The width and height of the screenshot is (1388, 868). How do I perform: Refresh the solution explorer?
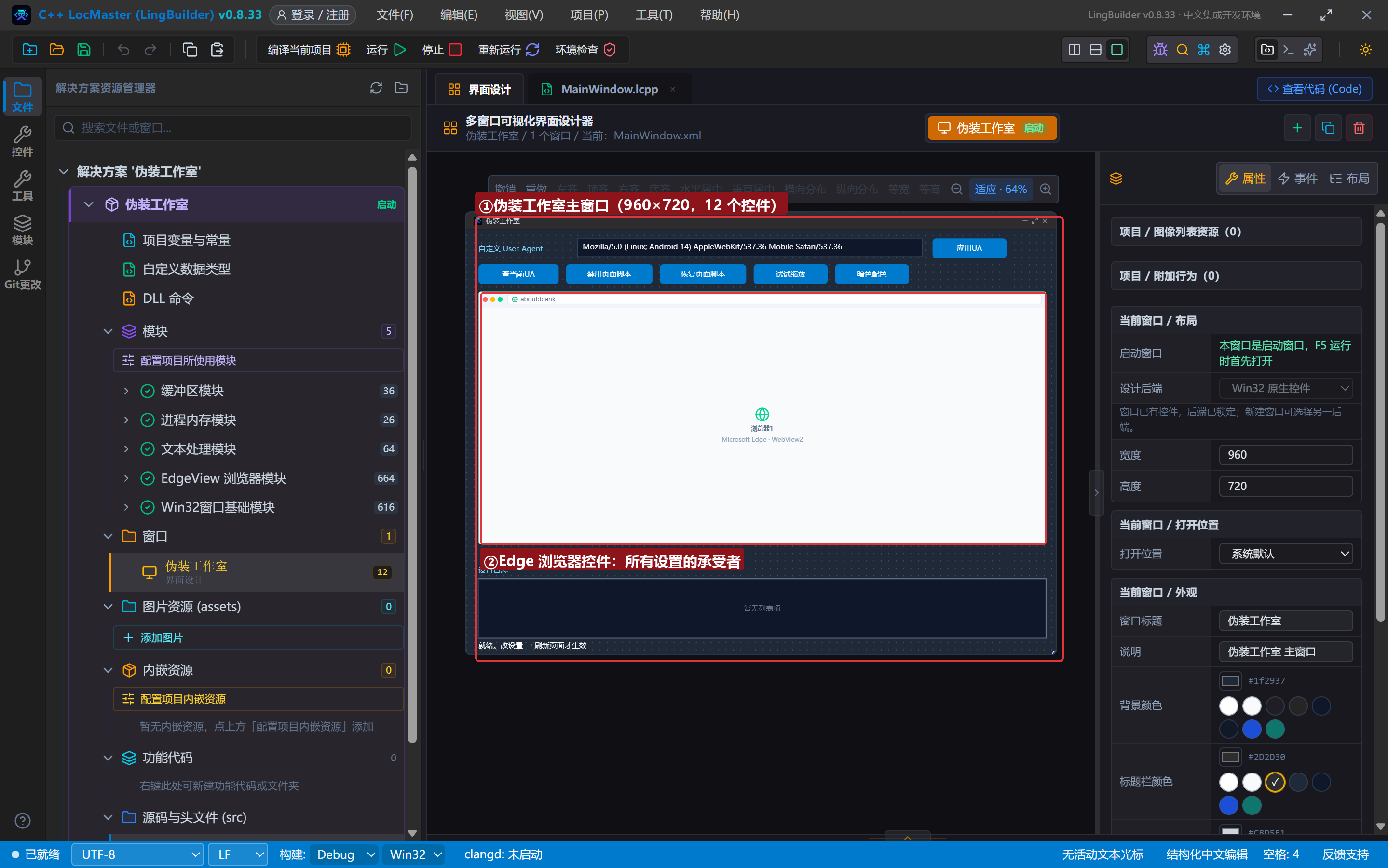pos(376,88)
